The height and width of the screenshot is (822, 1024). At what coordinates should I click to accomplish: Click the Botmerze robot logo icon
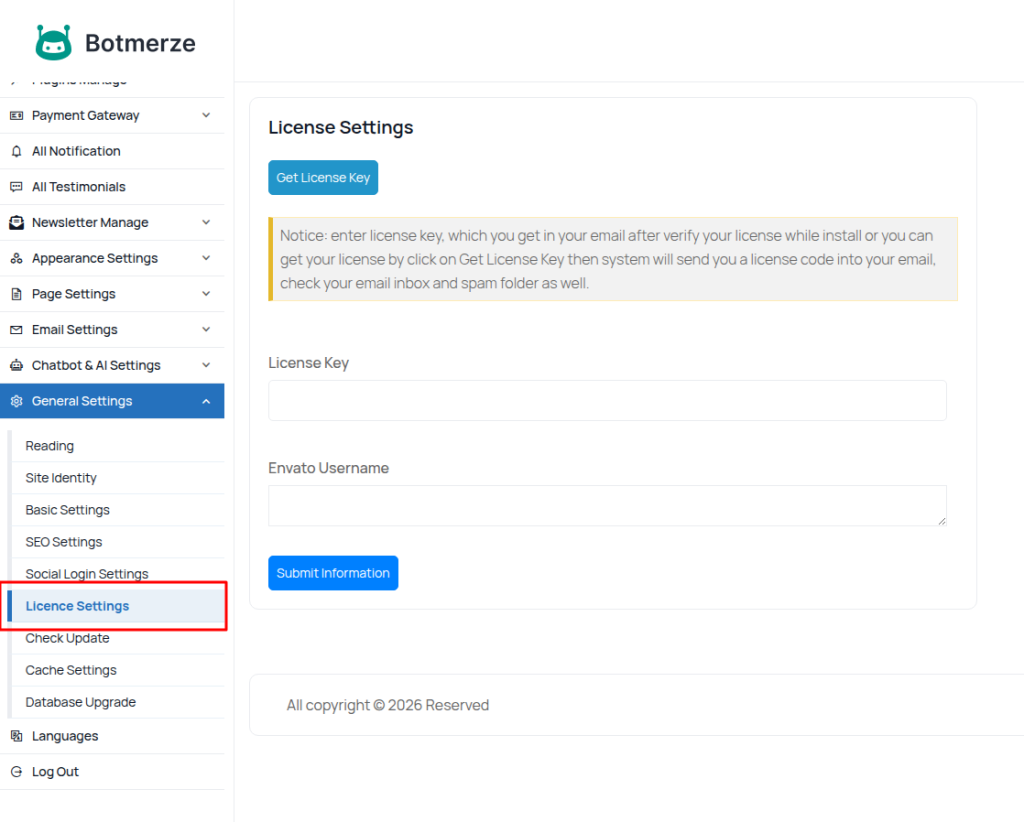(x=54, y=42)
